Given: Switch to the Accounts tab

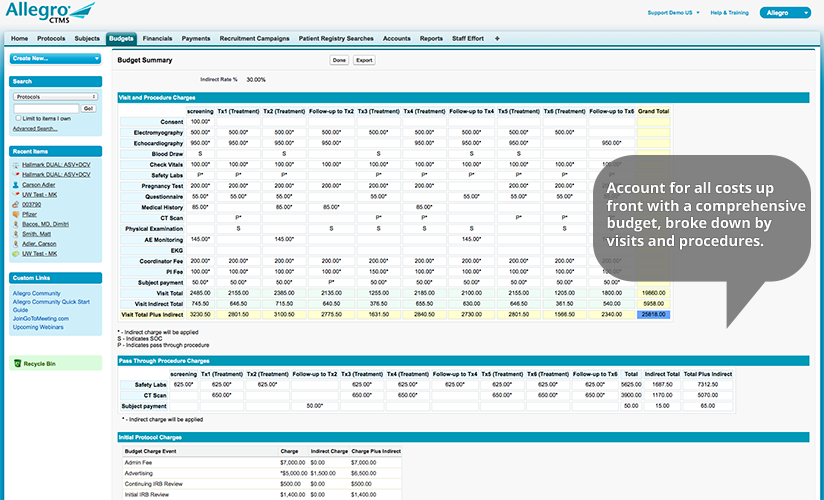Looking at the screenshot, I should (397, 38).
